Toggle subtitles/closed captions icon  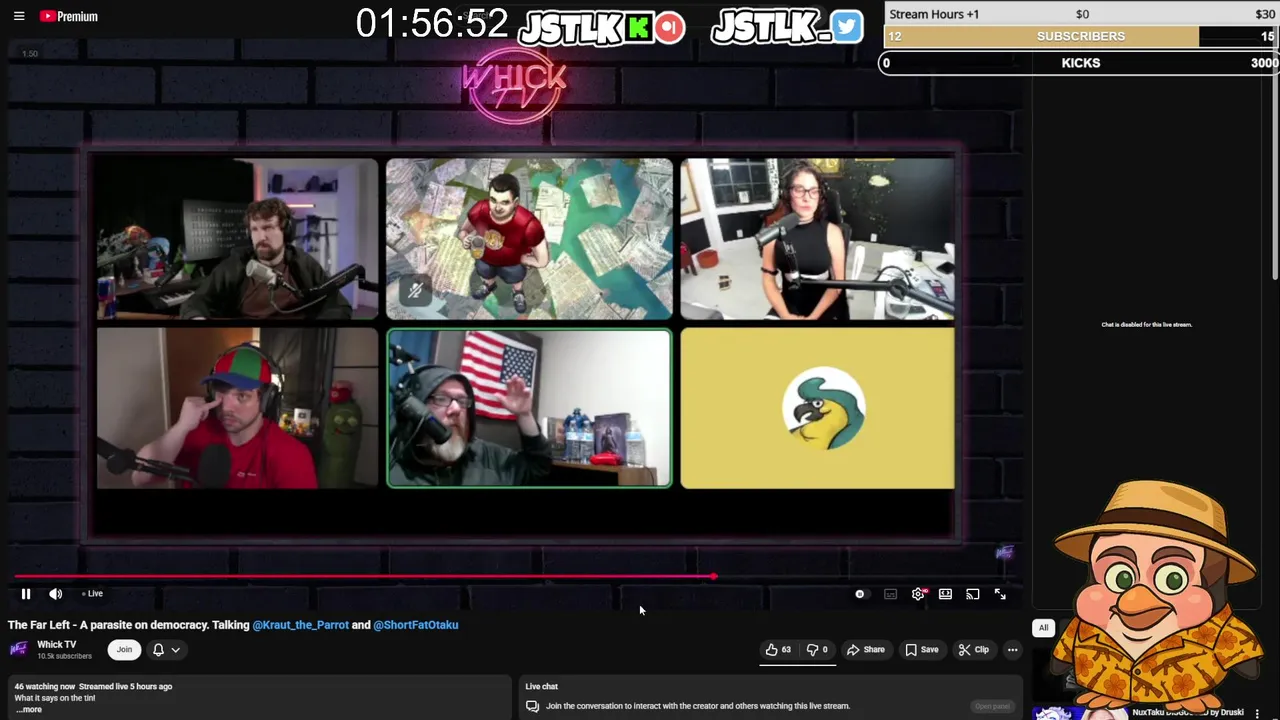point(891,594)
